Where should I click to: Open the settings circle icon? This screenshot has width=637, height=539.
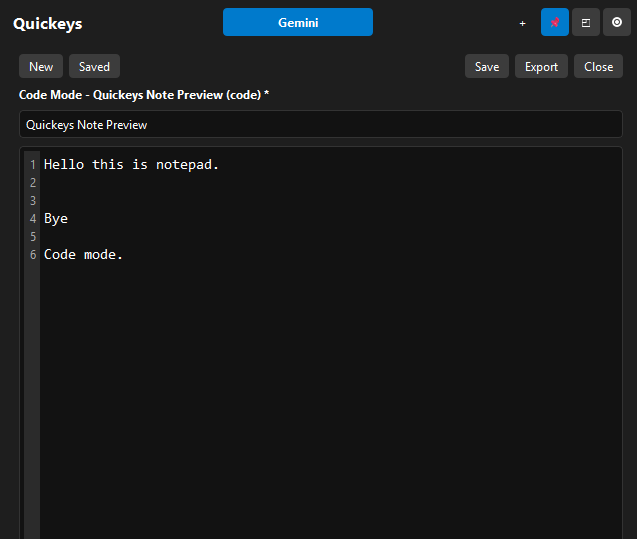point(617,22)
